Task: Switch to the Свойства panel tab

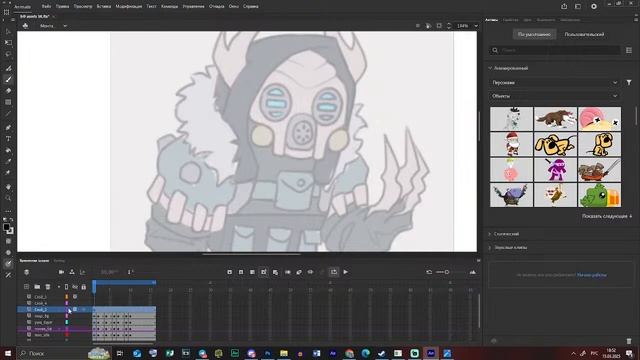Action: pos(510,20)
